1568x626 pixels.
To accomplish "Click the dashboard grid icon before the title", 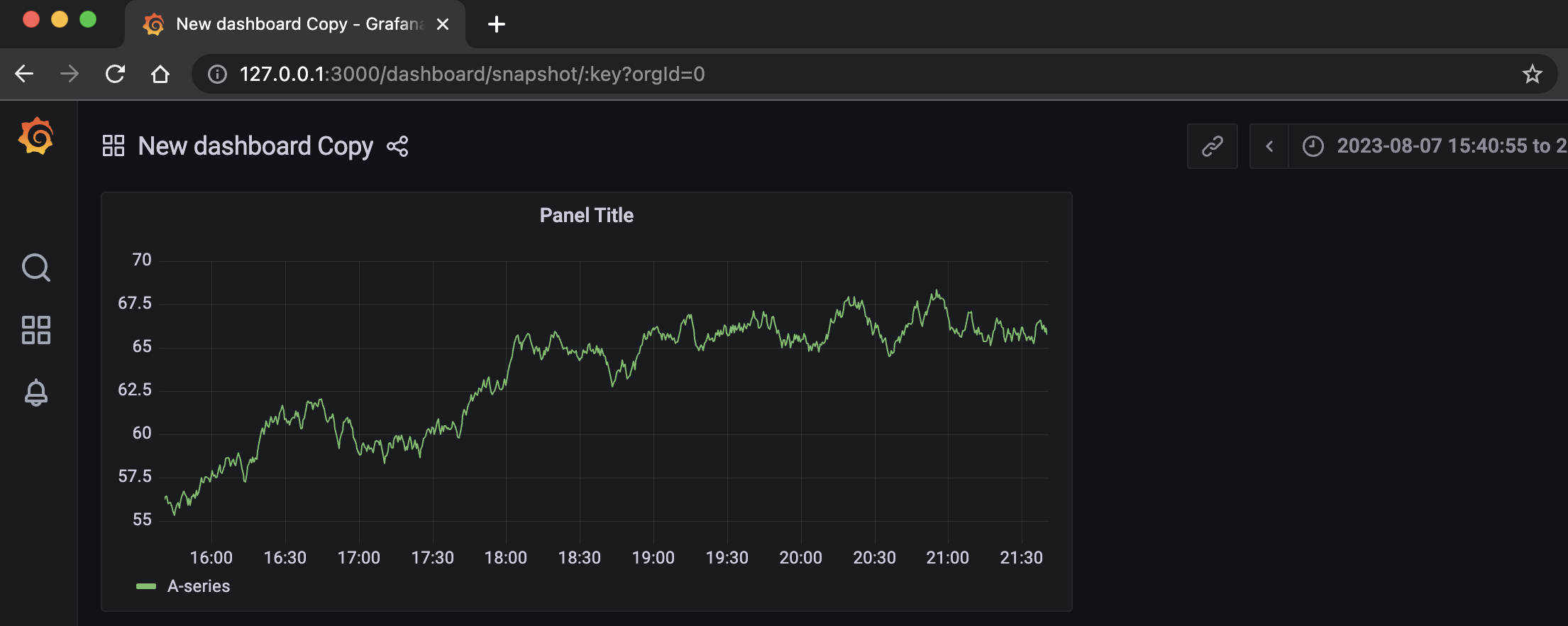I will 114,145.
